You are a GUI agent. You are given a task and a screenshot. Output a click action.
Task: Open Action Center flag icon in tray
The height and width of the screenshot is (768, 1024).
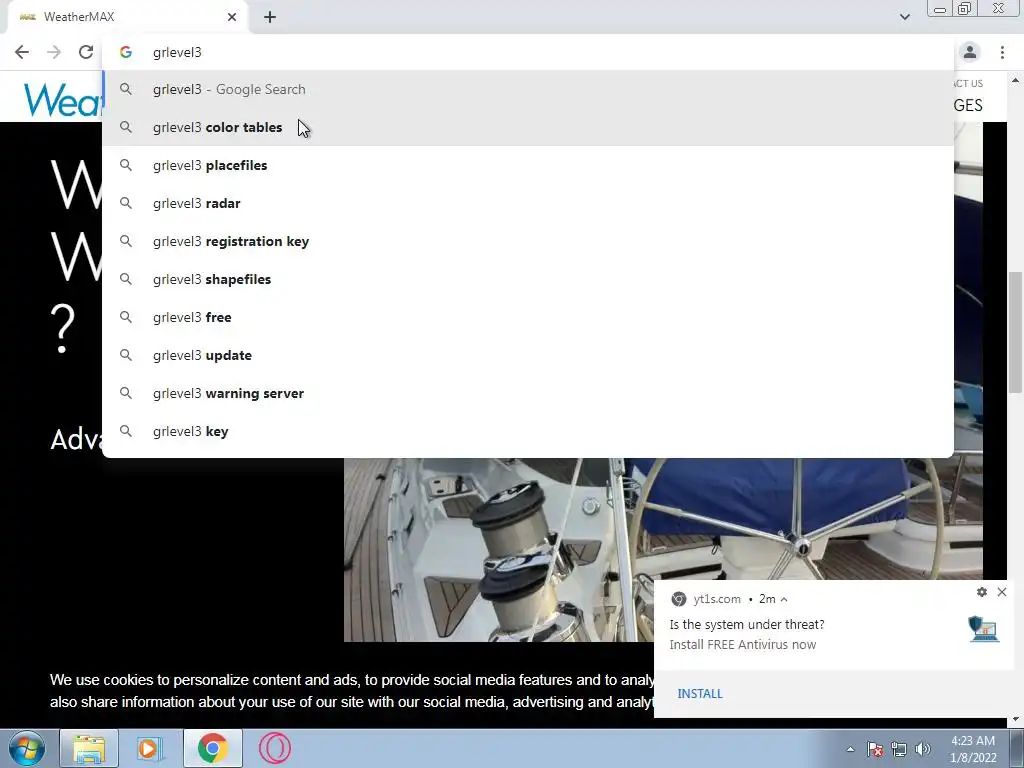pyautogui.click(x=875, y=749)
